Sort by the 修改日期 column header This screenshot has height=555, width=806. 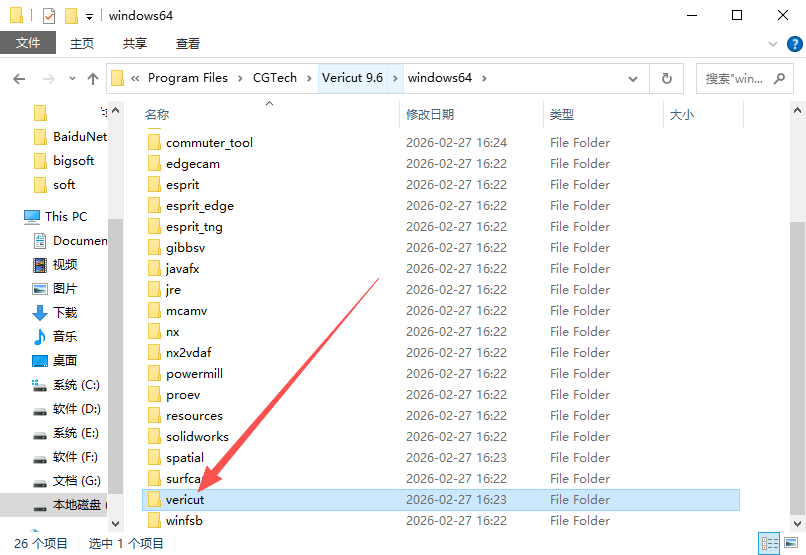coord(430,115)
